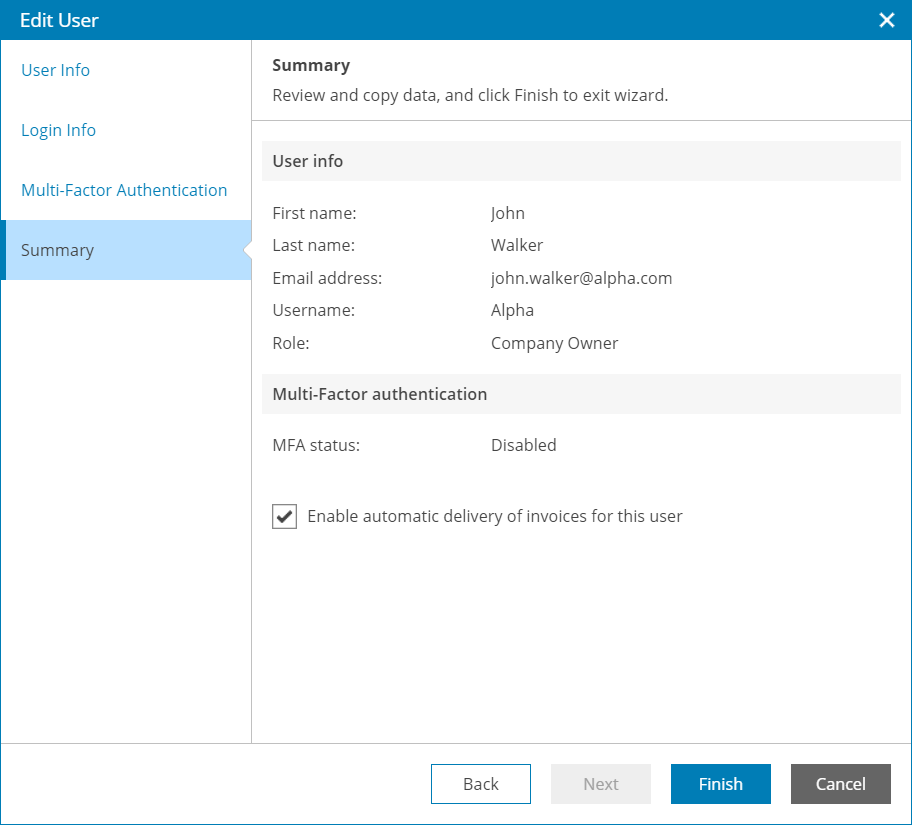Click the email address john.walker@alpha.com

581,278
